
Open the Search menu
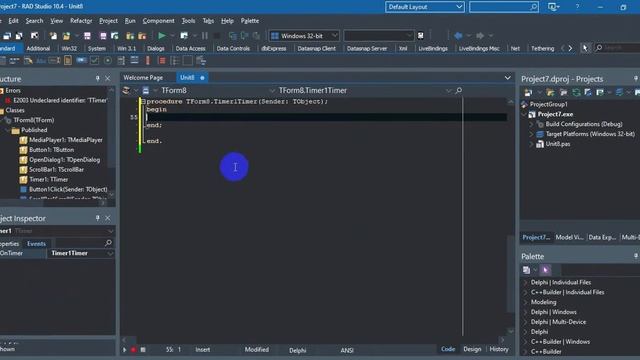[34, 21]
